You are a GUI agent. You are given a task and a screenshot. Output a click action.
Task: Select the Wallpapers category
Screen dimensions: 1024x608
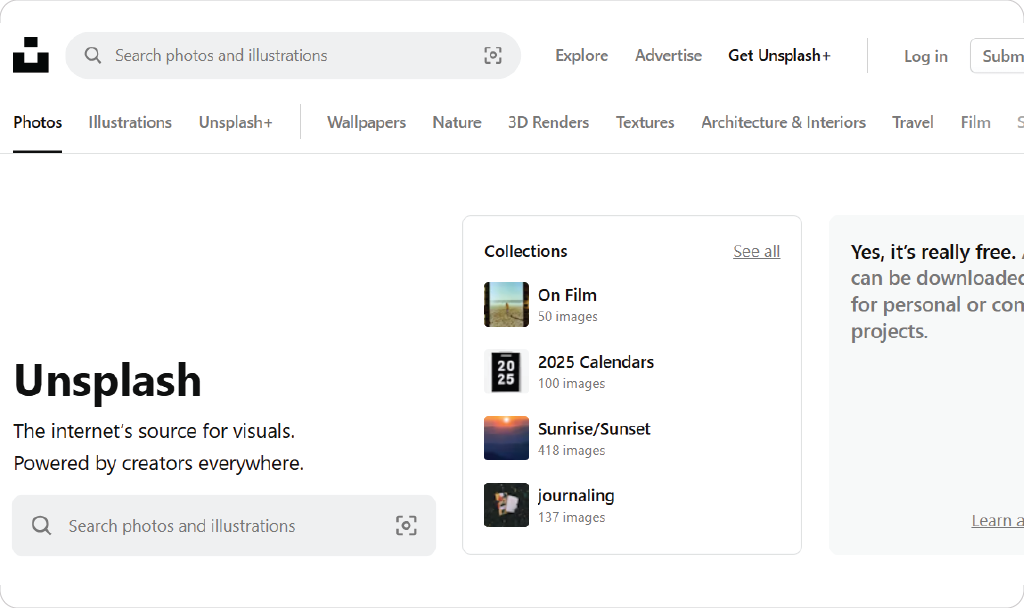tap(366, 123)
